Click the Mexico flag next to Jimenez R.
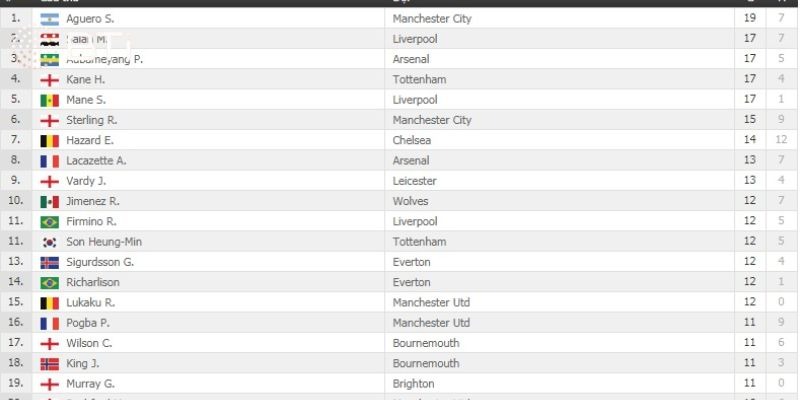The width and height of the screenshot is (800, 400). [49, 201]
